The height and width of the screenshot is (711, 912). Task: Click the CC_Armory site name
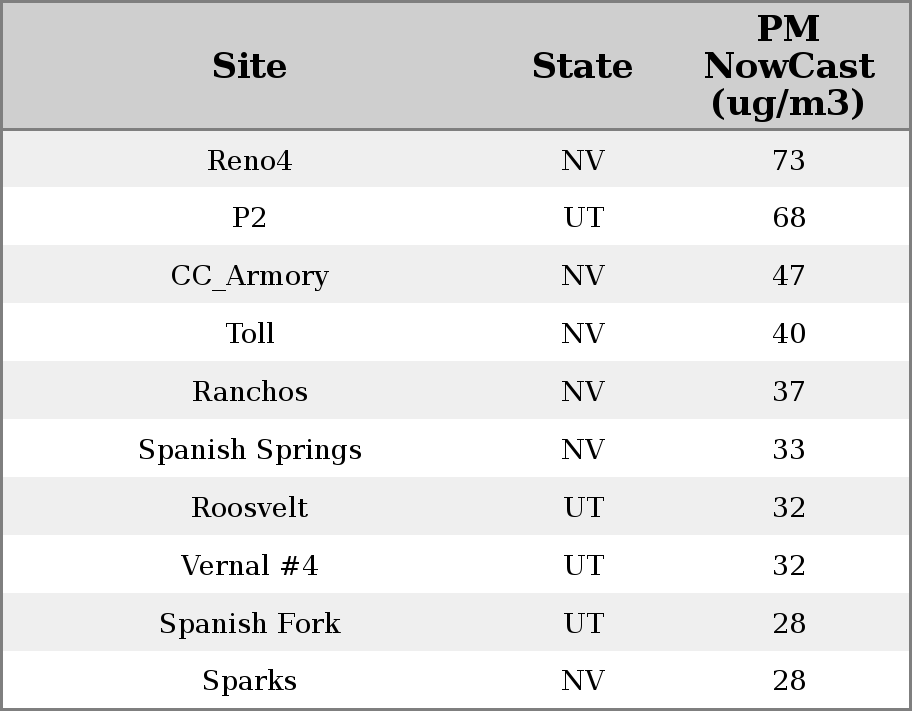coord(250,276)
